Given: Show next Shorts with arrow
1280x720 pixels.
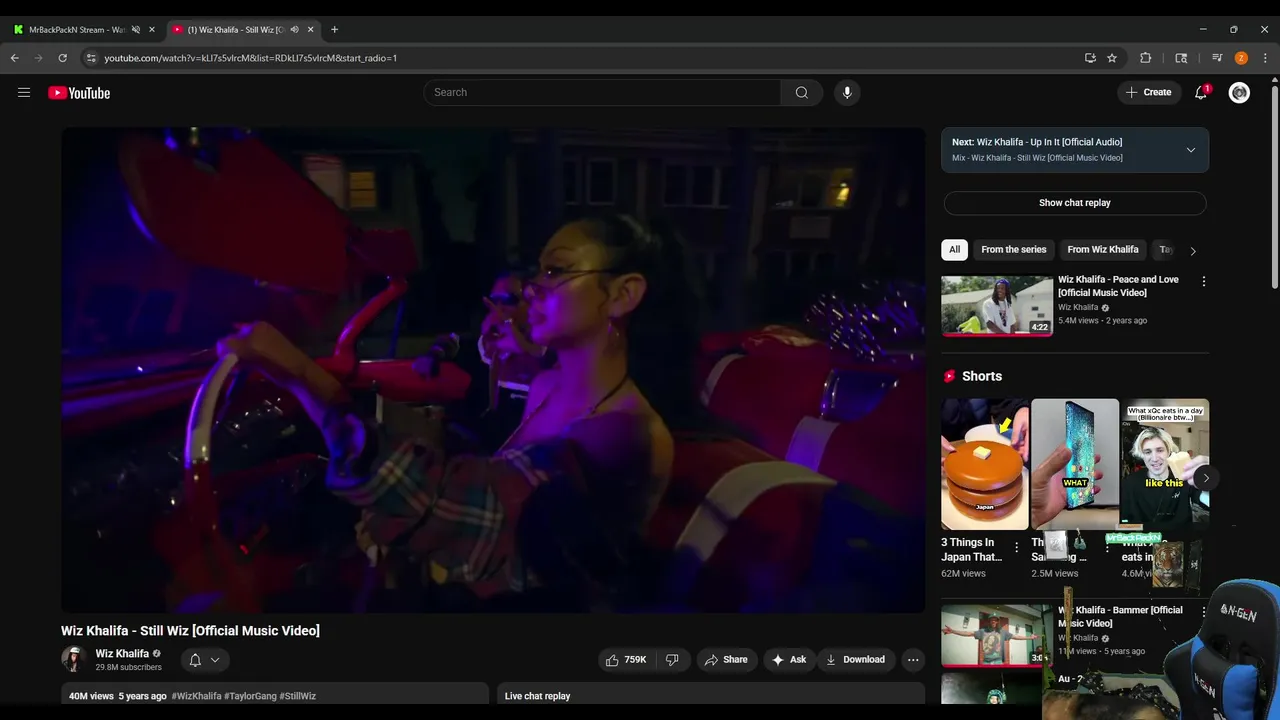Looking at the screenshot, I should [x=1205, y=478].
